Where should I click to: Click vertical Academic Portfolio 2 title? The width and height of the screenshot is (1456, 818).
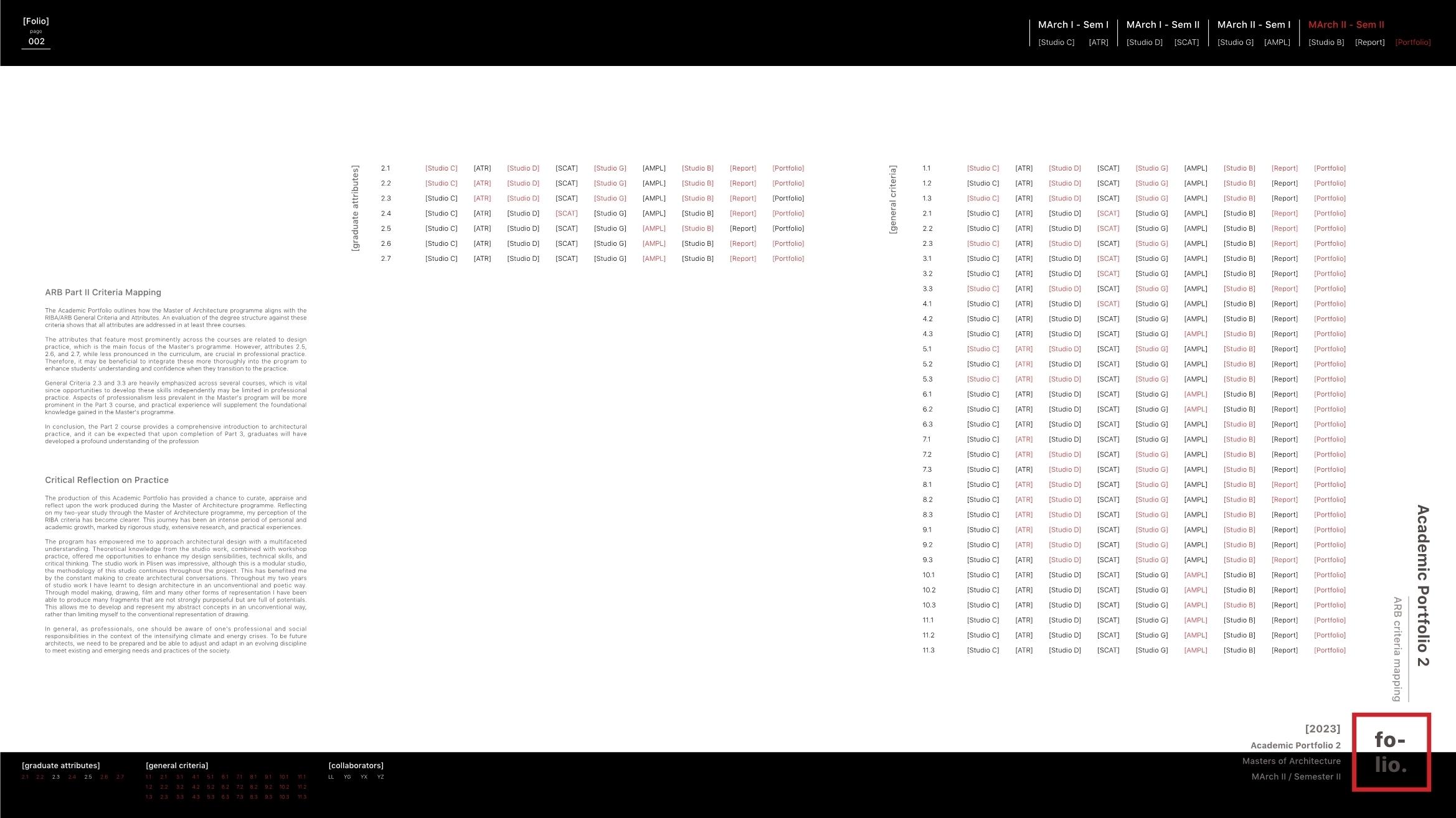pyautogui.click(x=1422, y=585)
